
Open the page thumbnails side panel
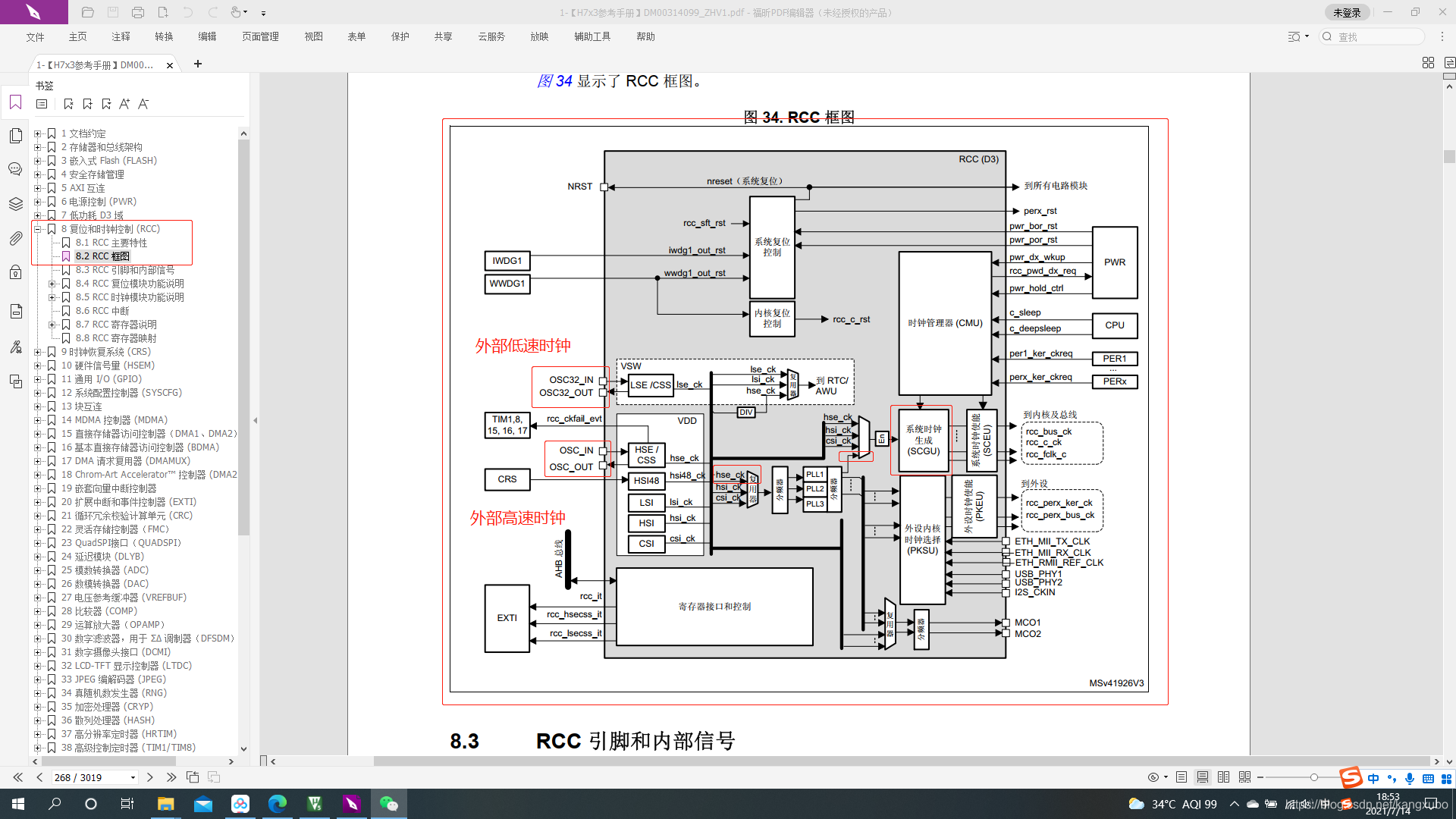click(x=15, y=136)
